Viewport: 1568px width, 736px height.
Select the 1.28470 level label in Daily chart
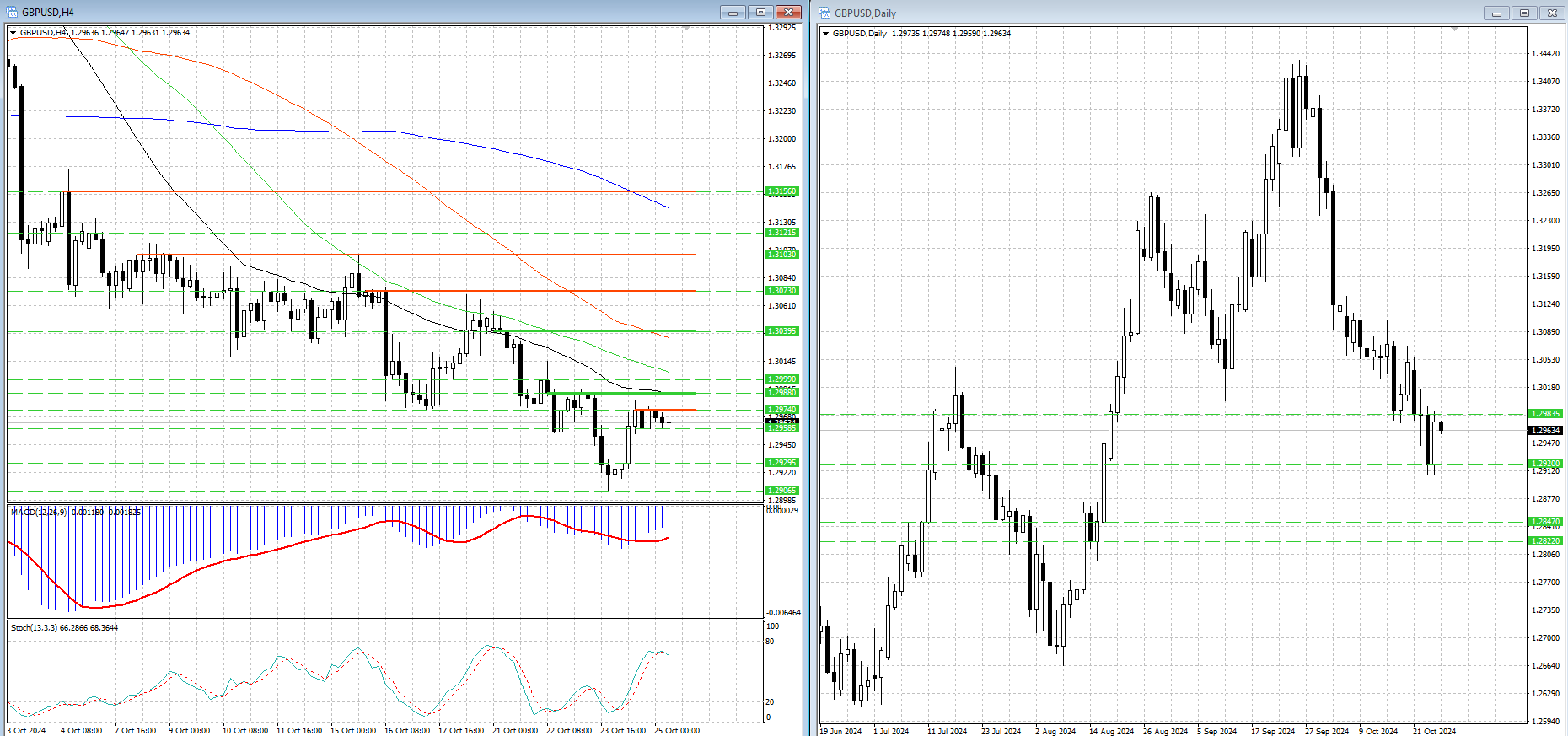click(x=1546, y=522)
